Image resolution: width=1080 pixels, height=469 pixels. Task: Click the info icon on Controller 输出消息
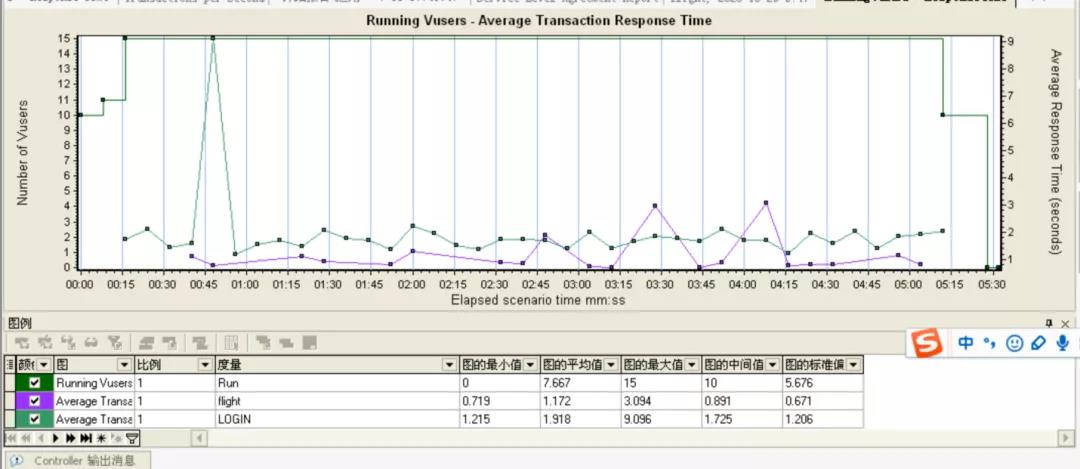click(x=17, y=461)
